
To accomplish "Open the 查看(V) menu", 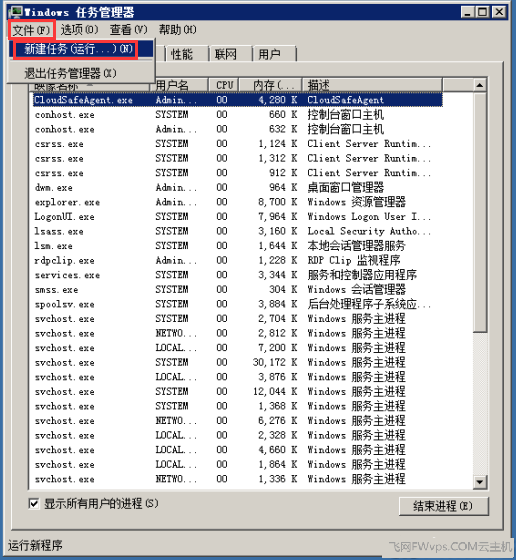I will (x=129, y=30).
